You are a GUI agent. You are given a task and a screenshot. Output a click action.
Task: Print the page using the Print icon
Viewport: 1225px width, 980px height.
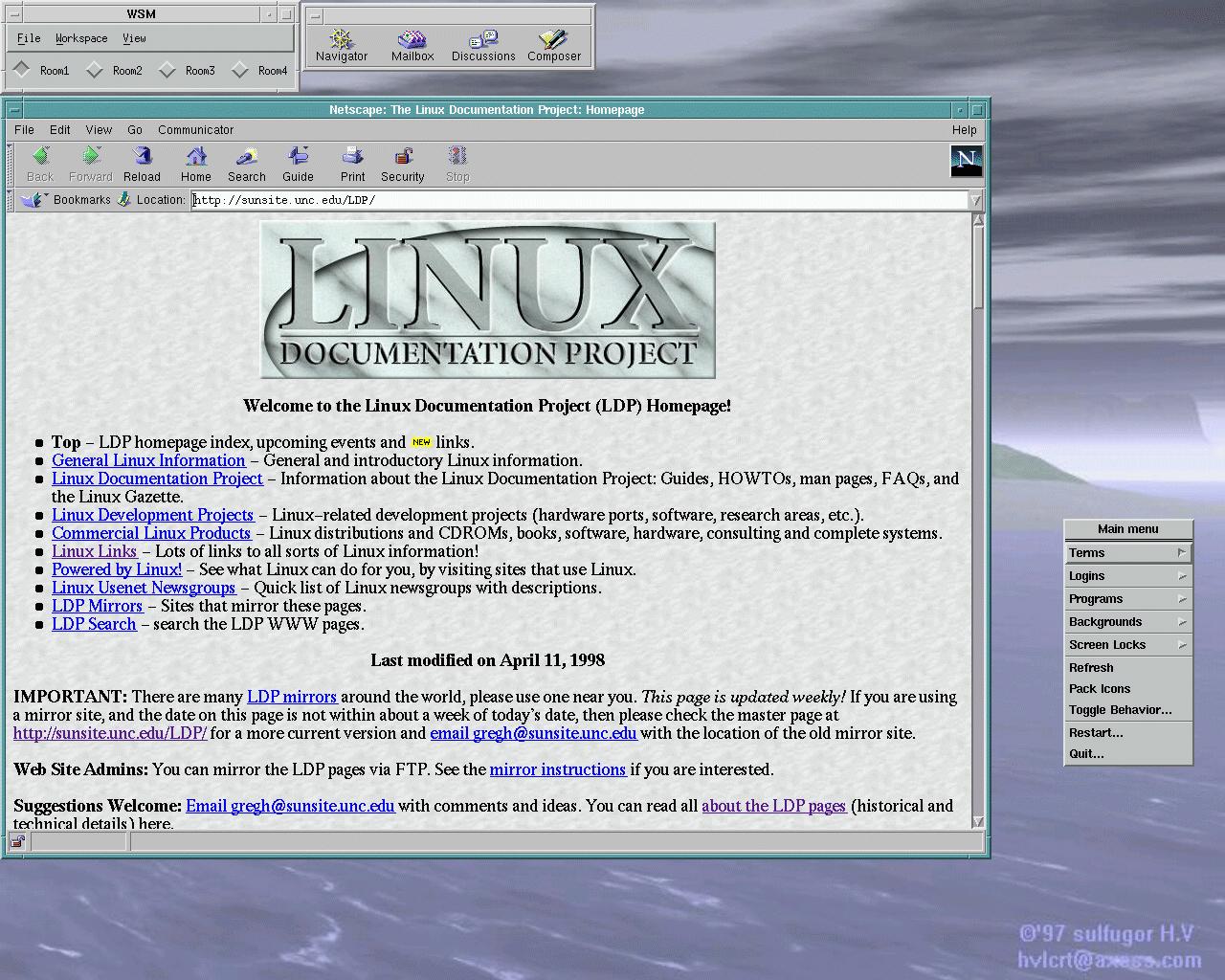[x=352, y=156]
